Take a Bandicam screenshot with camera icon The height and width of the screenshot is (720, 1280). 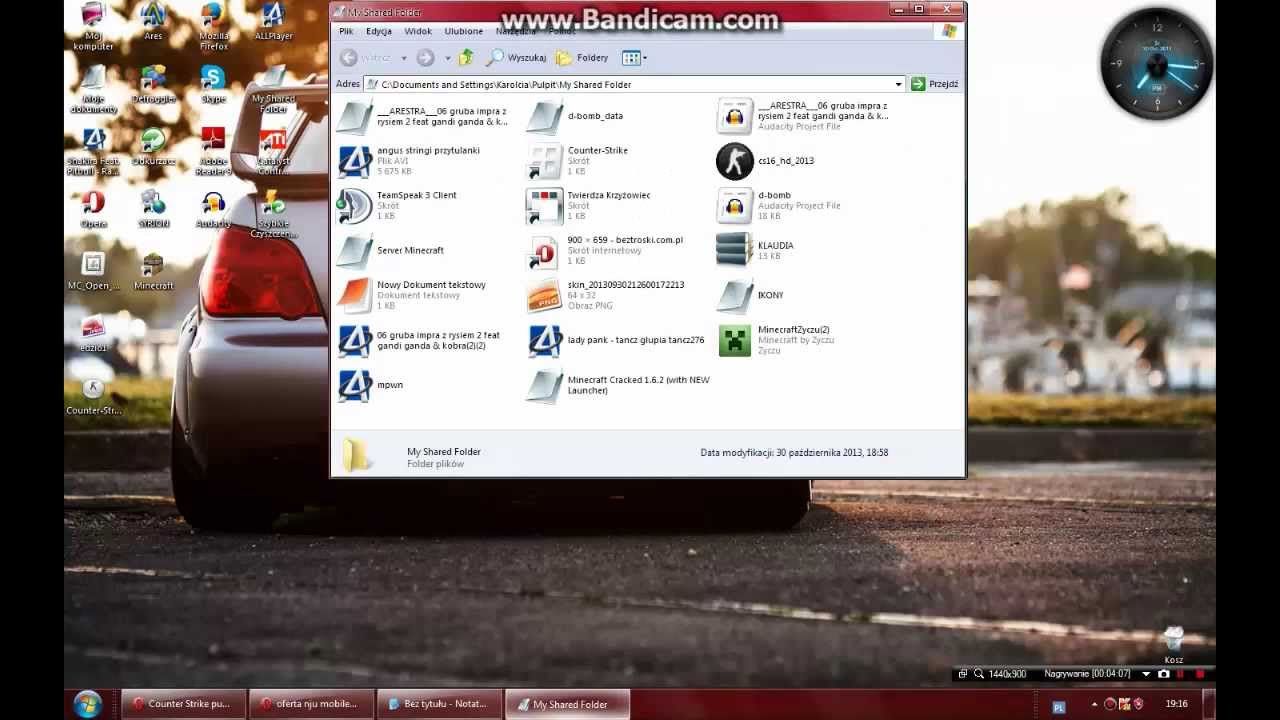pos(1163,674)
